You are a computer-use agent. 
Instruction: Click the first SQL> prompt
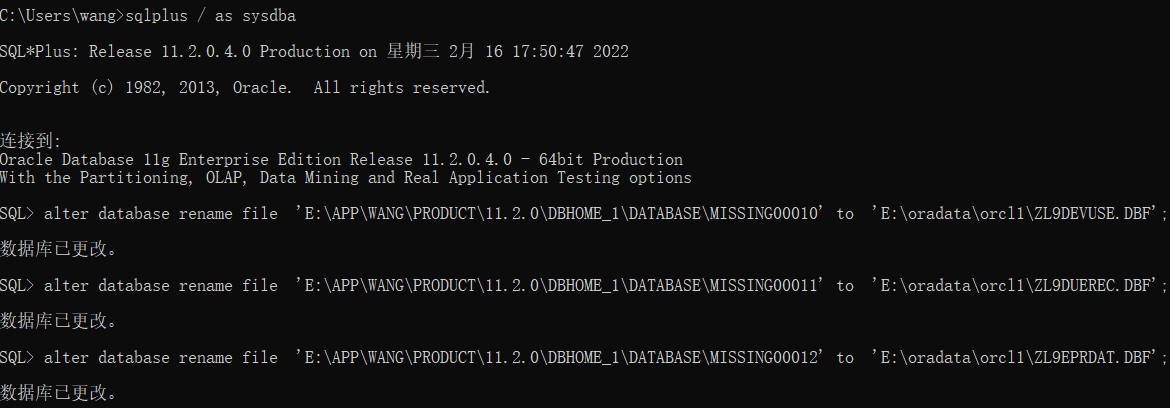(16, 214)
